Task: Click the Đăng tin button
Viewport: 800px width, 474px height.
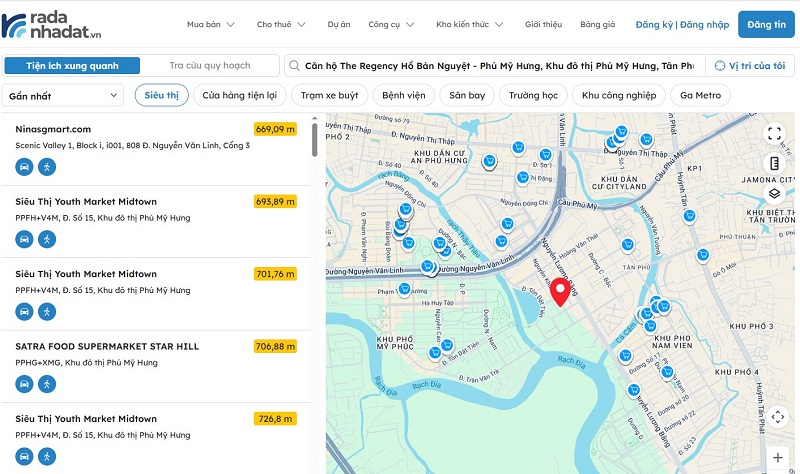Action: (x=766, y=24)
